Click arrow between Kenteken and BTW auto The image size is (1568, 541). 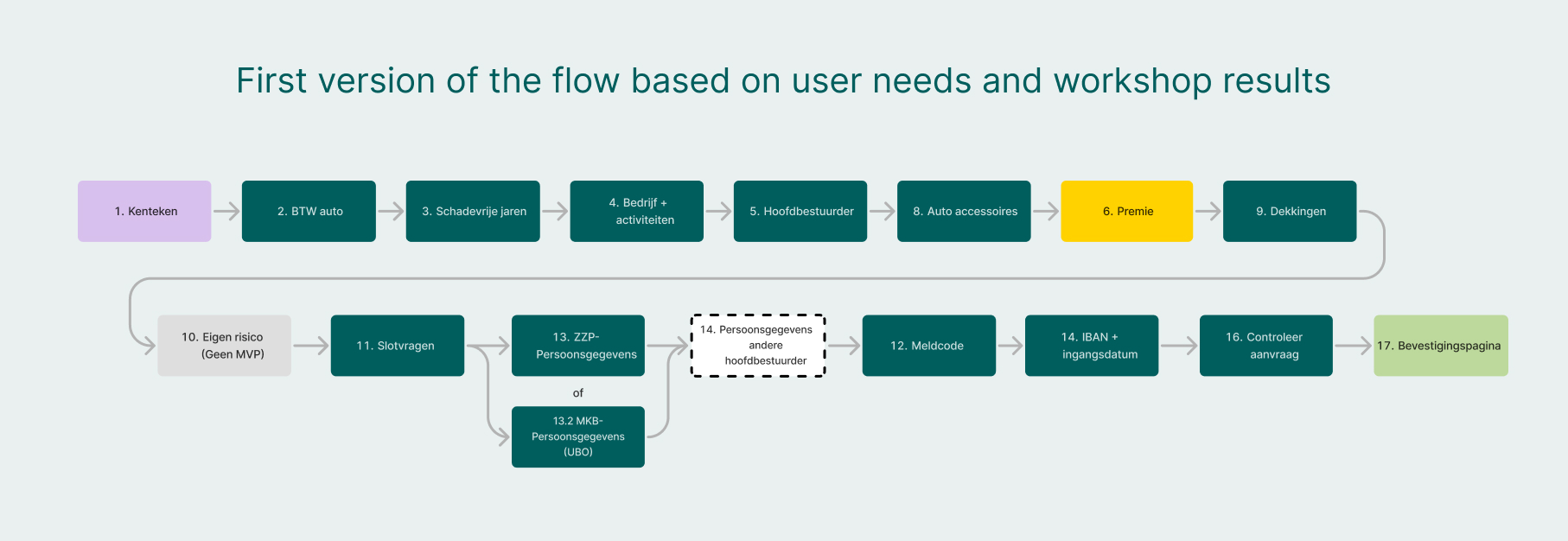(x=226, y=211)
